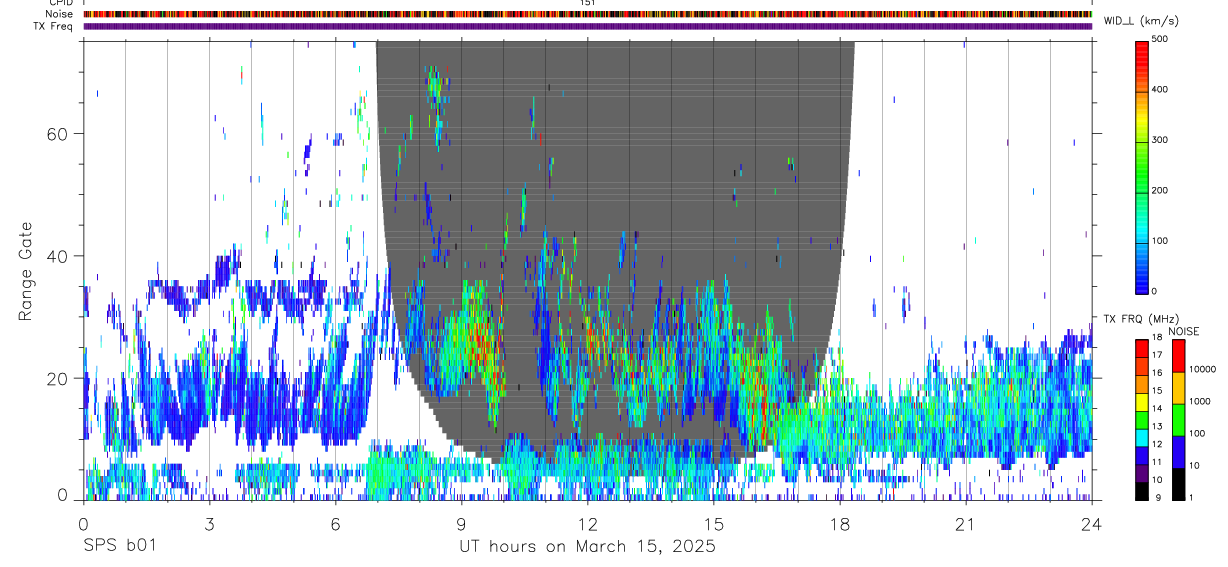Click the 'SPS b01' radar beam label
Screen dimensions: 1228x567
[120, 547]
